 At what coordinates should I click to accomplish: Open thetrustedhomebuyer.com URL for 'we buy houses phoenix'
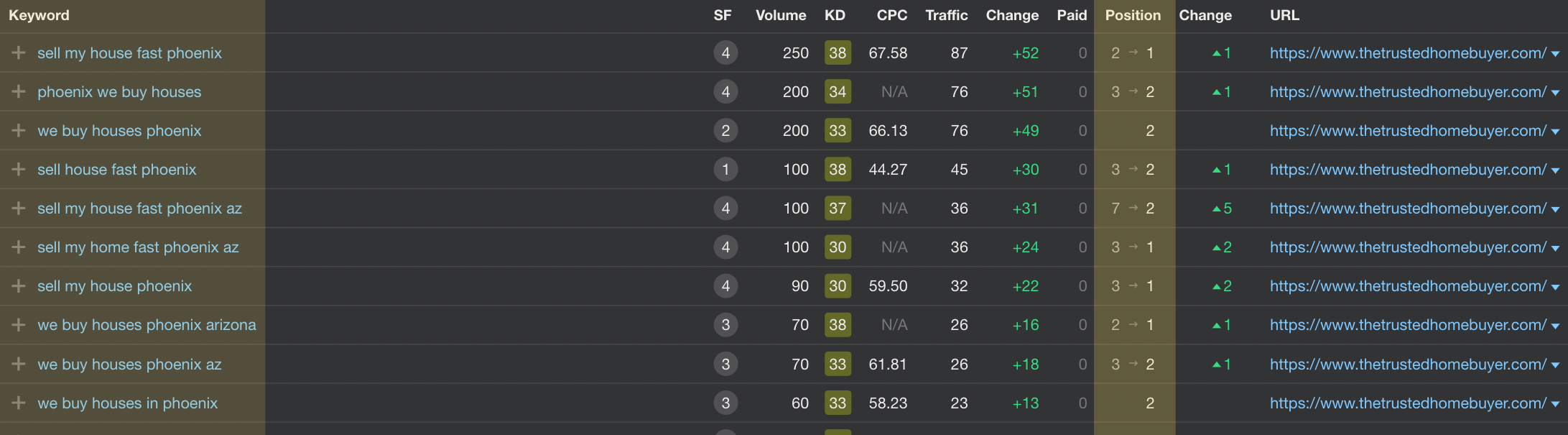click(1407, 131)
